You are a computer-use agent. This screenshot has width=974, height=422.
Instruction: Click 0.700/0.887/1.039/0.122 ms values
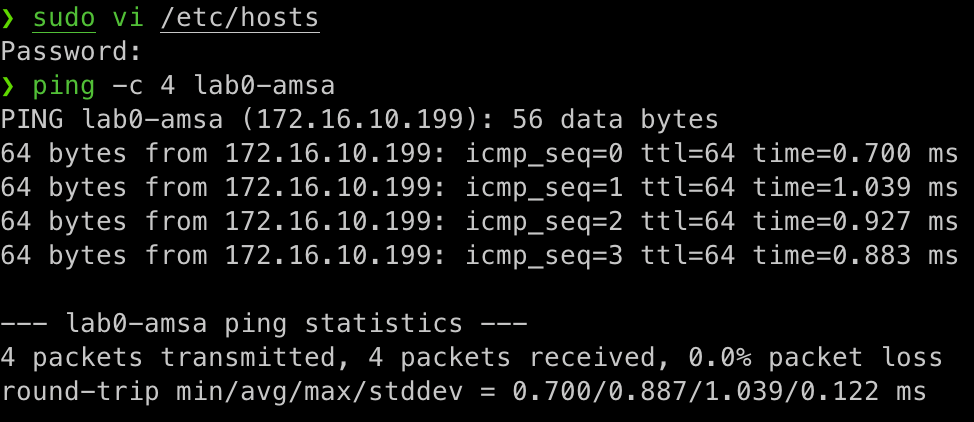(x=720, y=392)
